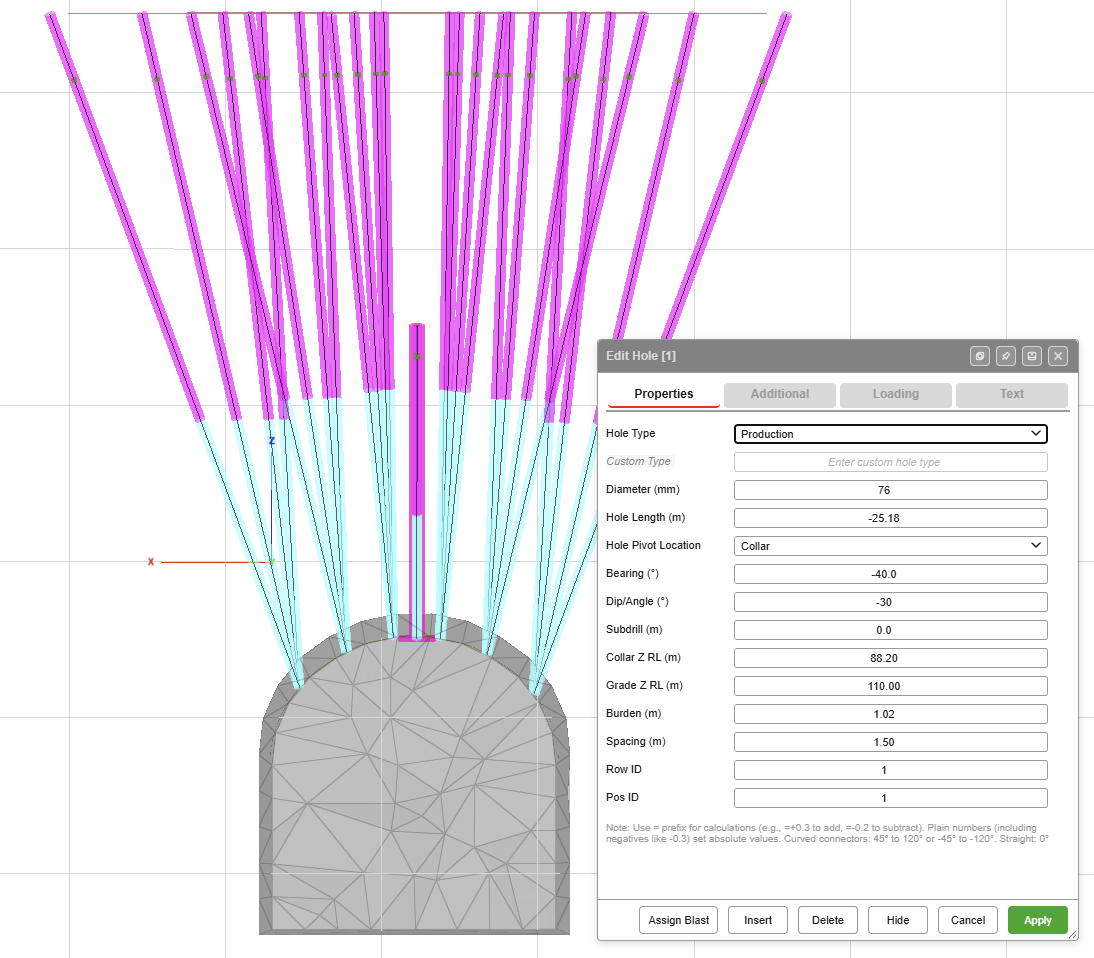Image resolution: width=1094 pixels, height=958 pixels.
Task: Click the Hole Type label
Action: click(x=630, y=433)
